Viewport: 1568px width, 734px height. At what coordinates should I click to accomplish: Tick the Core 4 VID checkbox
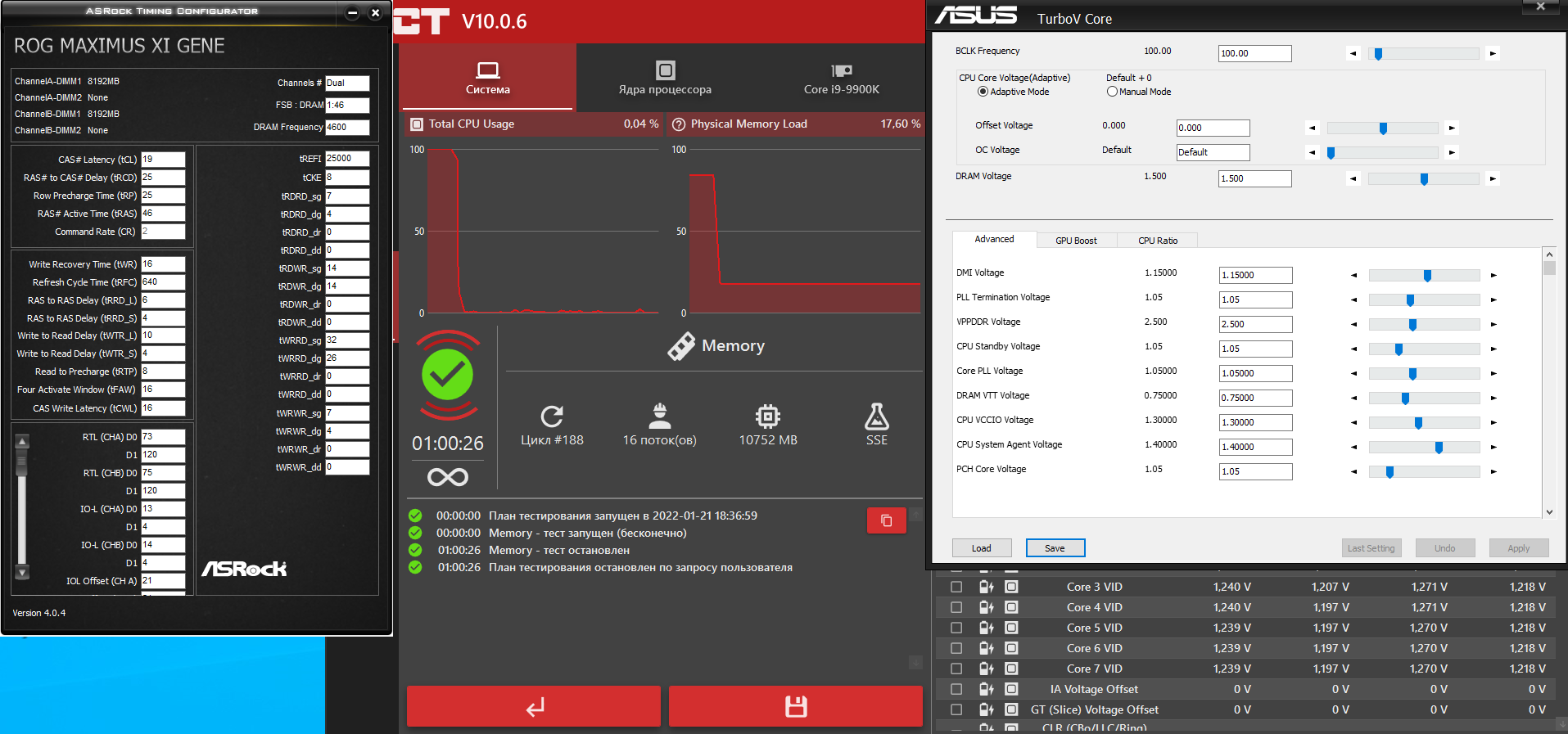pyautogui.click(x=956, y=607)
